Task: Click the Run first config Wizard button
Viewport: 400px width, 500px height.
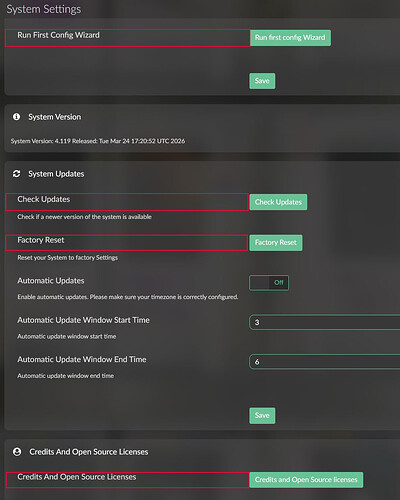Action: coord(290,38)
